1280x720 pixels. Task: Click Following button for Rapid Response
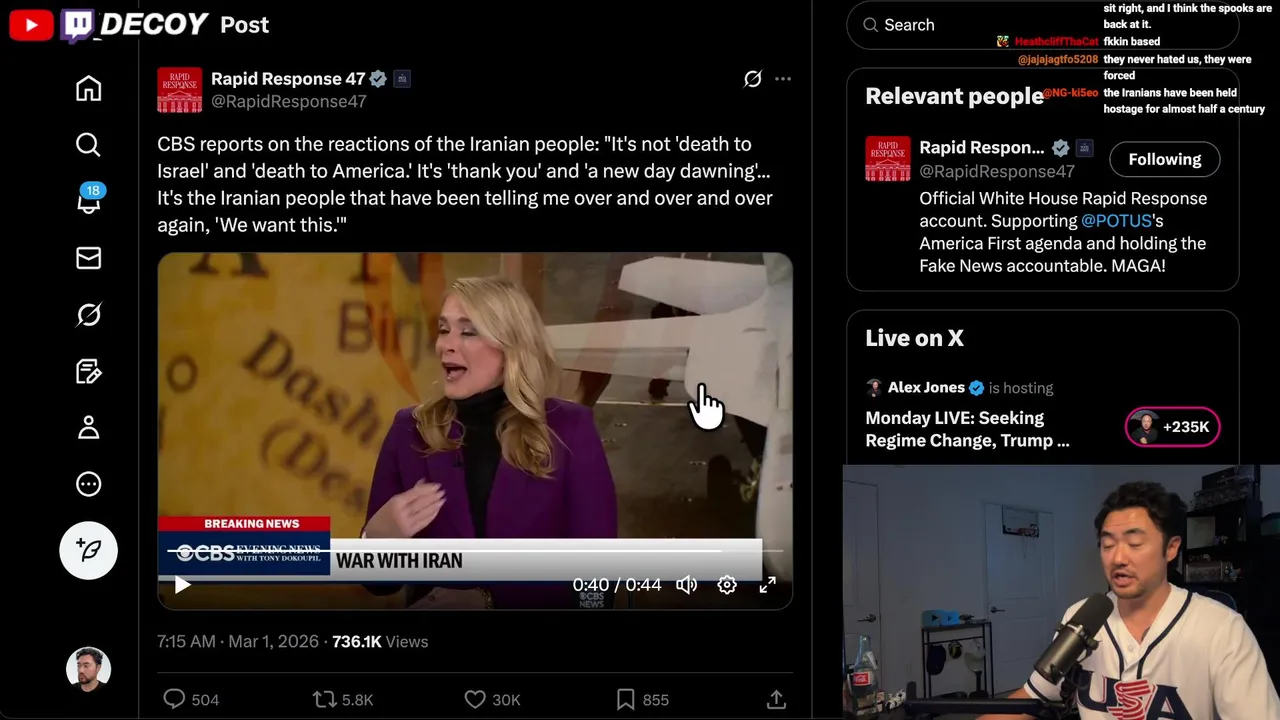[x=1164, y=159]
